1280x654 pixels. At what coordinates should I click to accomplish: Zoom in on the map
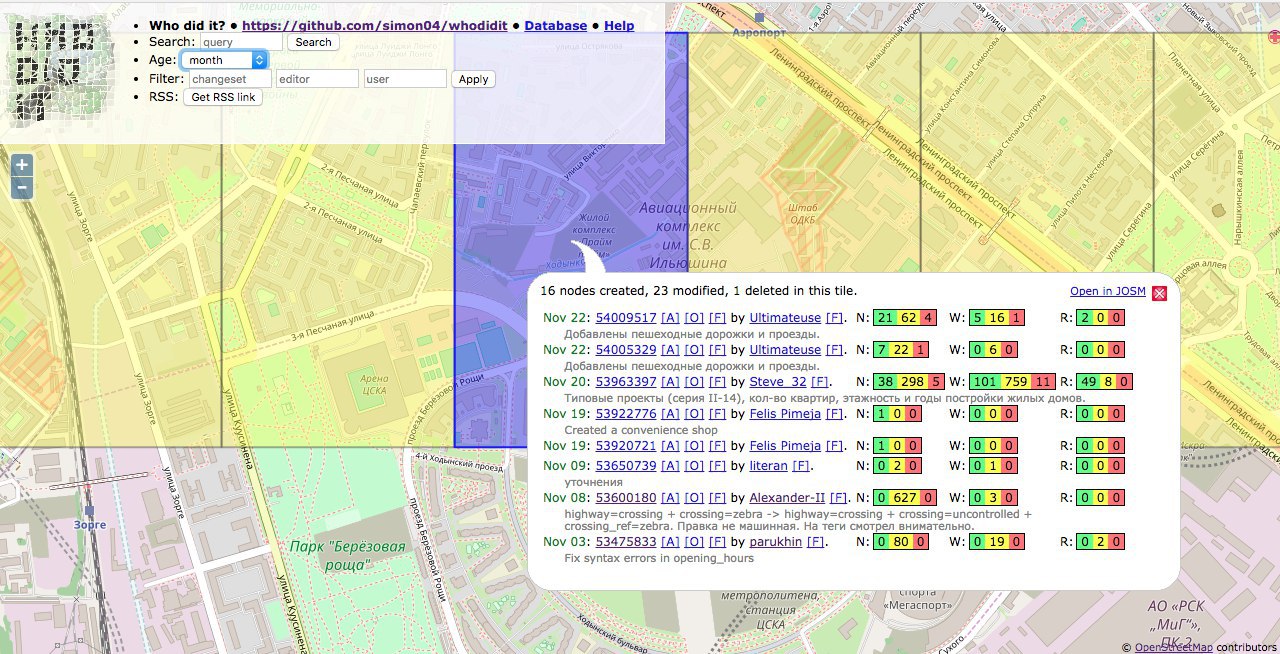(x=22, y=165)
